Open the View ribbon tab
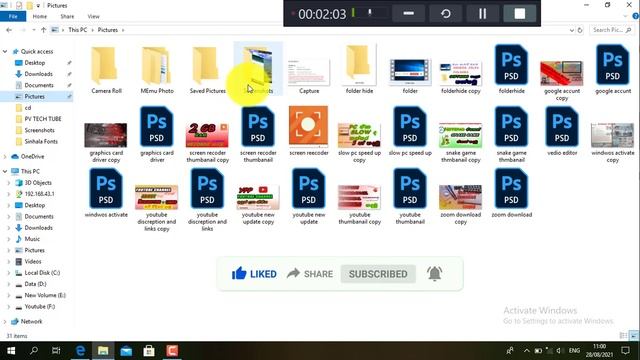Image resolution: width=640 pixels, height=360 pixels. tap(93, 16)
